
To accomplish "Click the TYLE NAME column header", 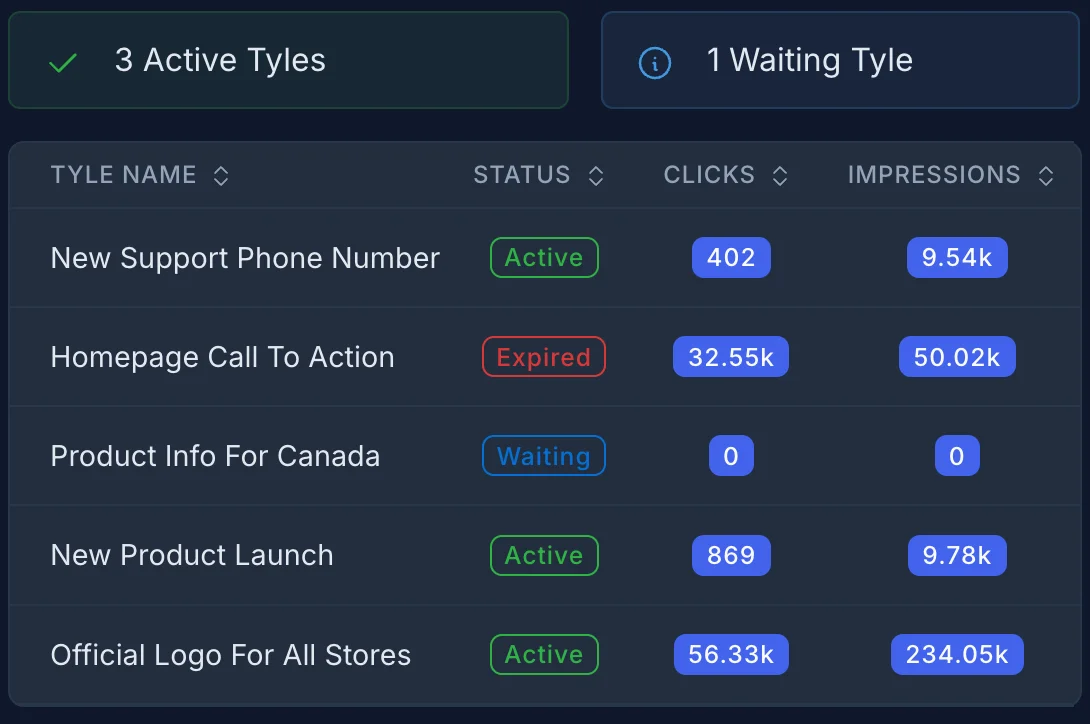I will [x=123, y=175].
